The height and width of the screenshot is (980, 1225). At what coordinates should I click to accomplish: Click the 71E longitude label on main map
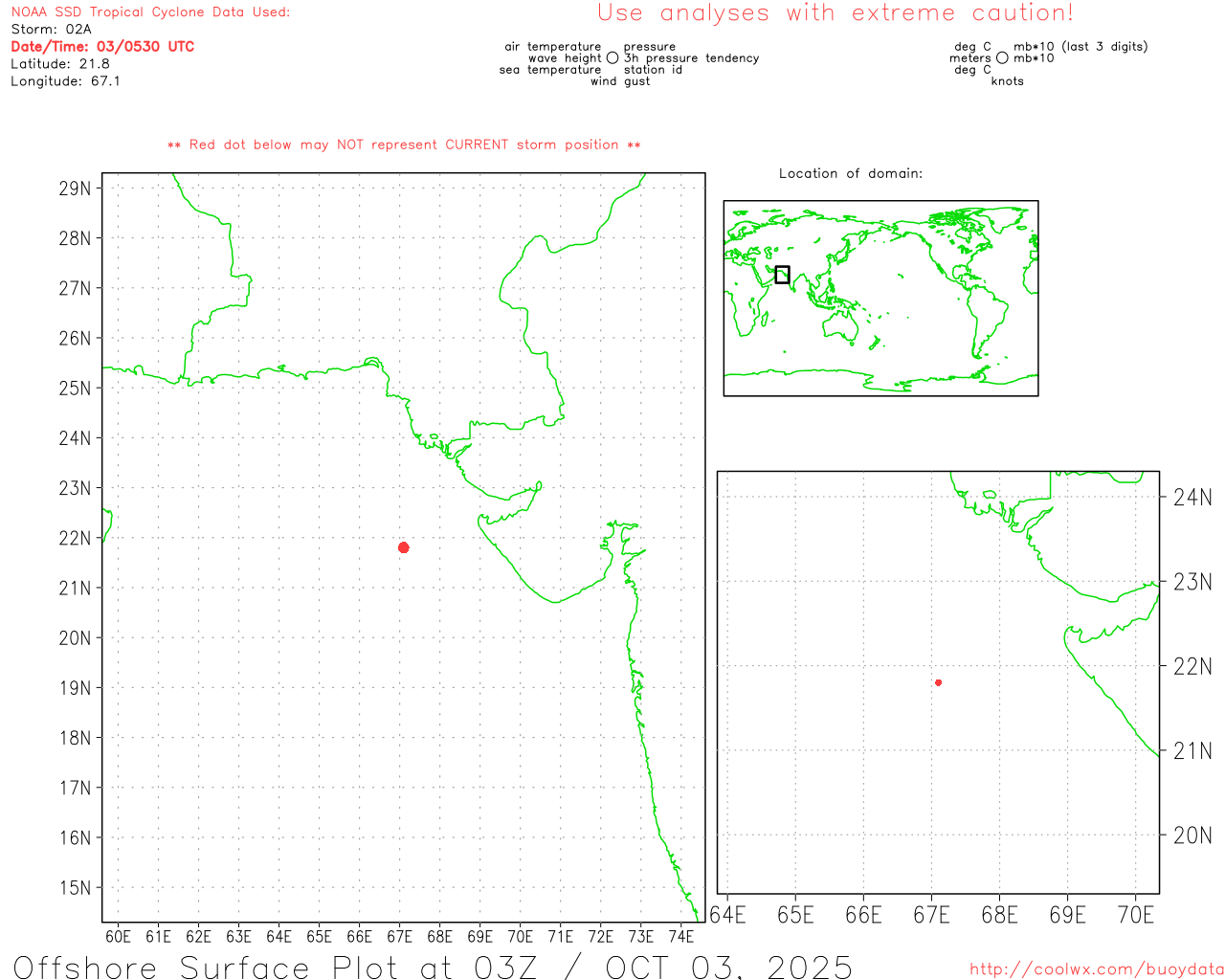coord(560,936)
